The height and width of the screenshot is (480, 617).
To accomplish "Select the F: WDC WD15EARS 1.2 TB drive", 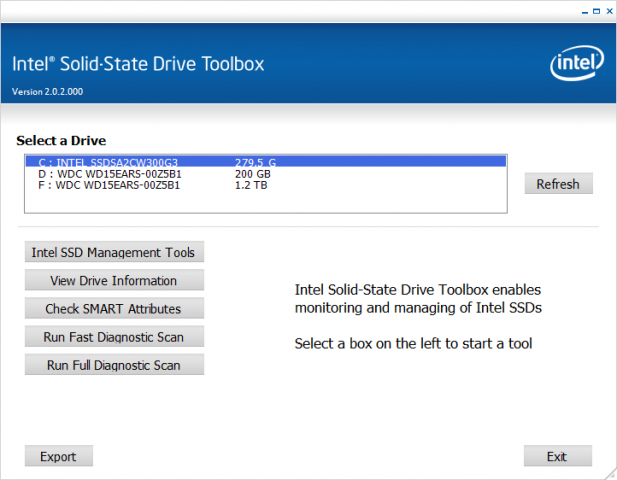I will coord(266,185).
